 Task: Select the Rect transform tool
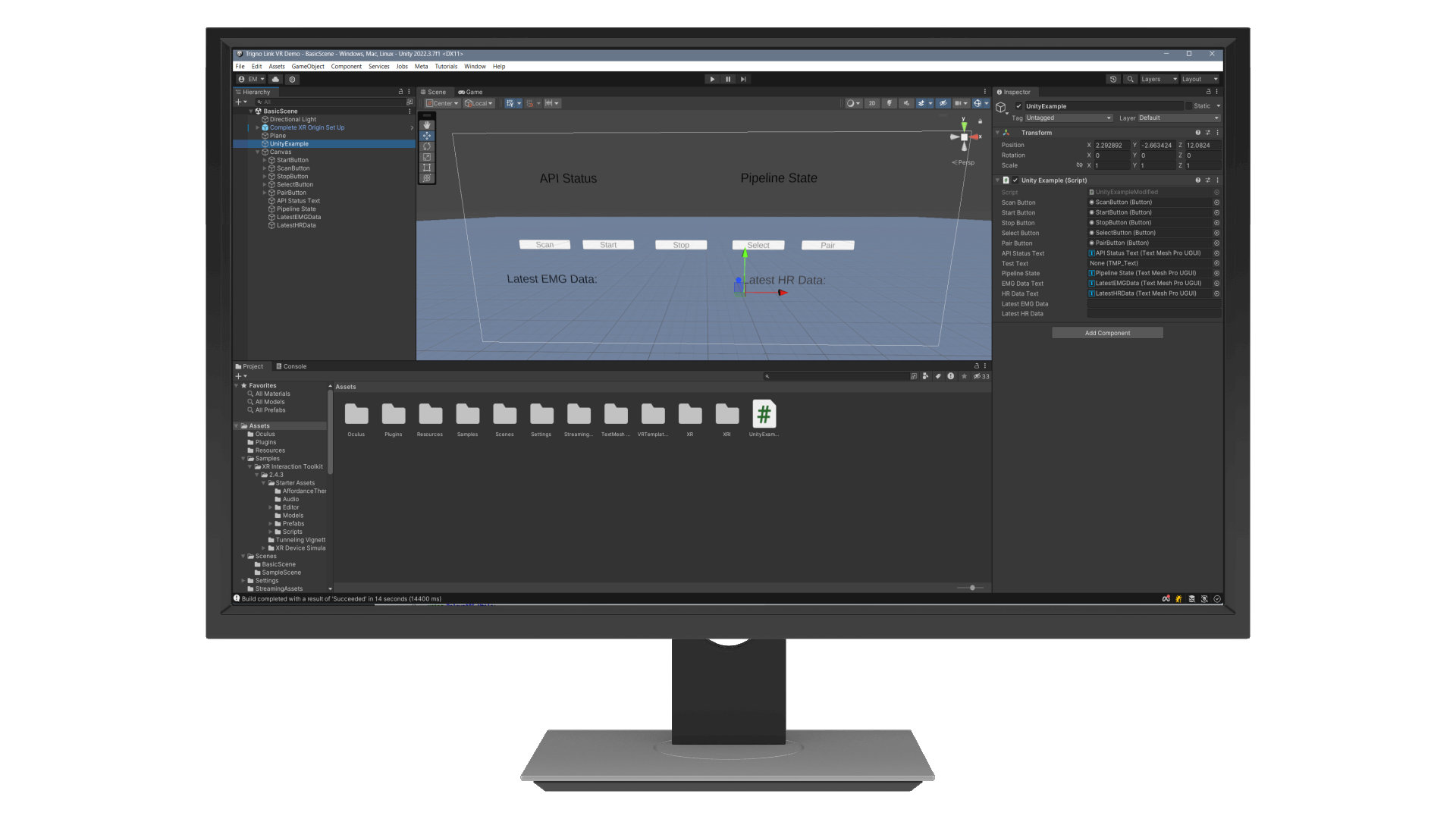pos(427,168)
